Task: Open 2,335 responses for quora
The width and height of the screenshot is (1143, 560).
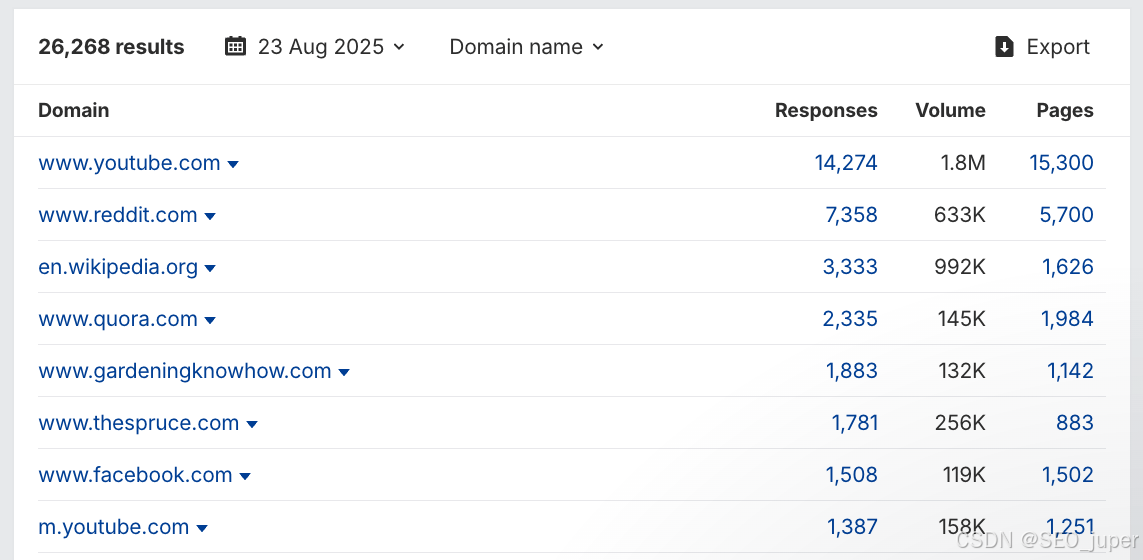Action: coord(850,319)
